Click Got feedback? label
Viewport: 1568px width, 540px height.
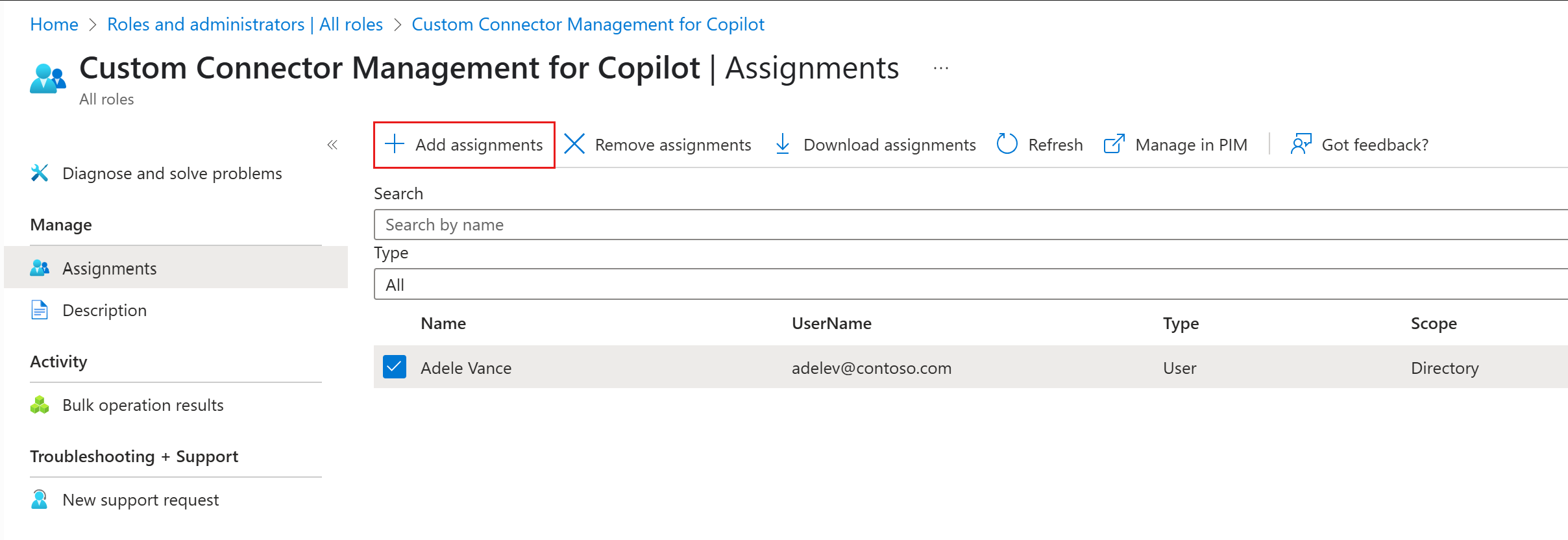(x=1375, y=145)
